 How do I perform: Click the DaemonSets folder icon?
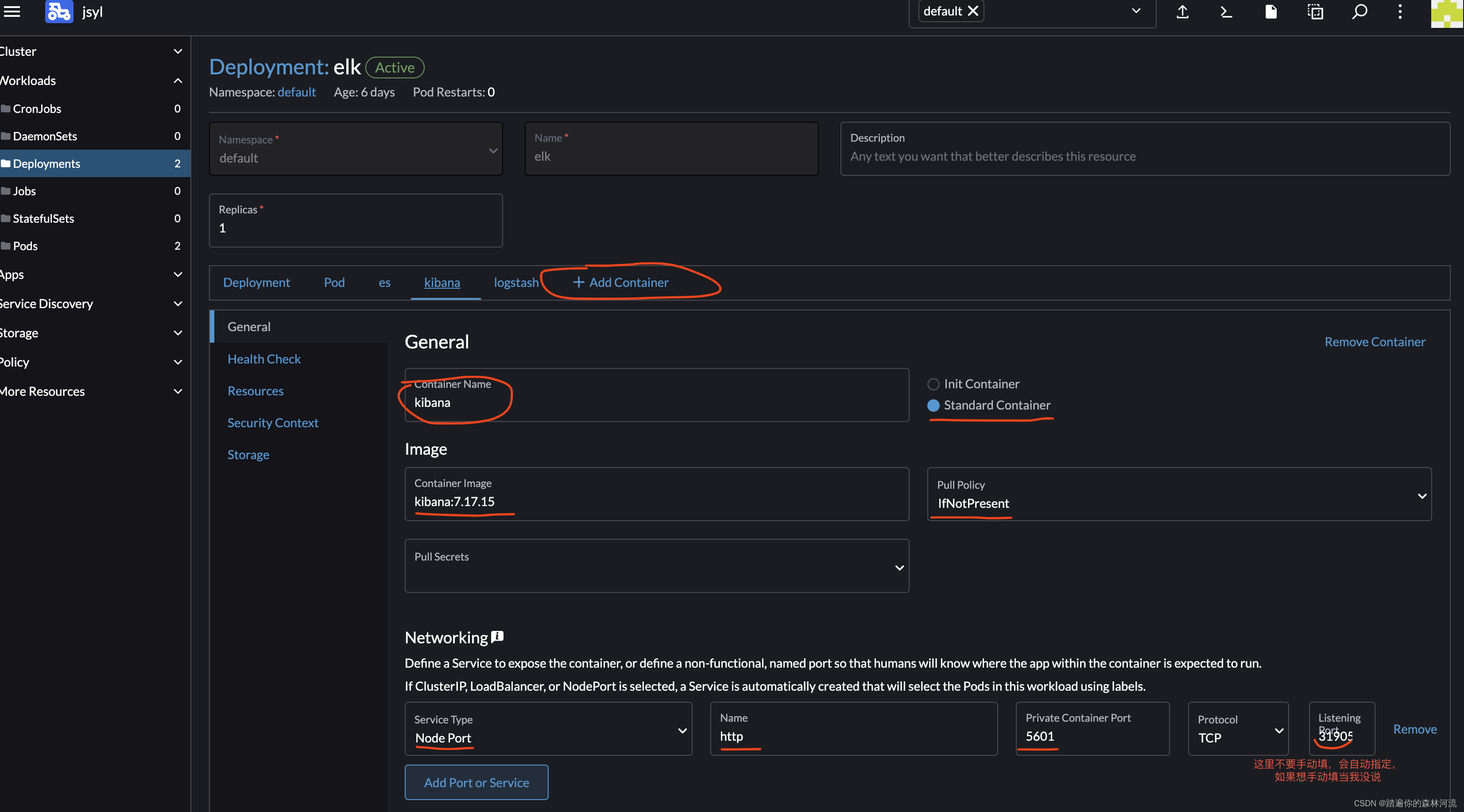point(6,136)
